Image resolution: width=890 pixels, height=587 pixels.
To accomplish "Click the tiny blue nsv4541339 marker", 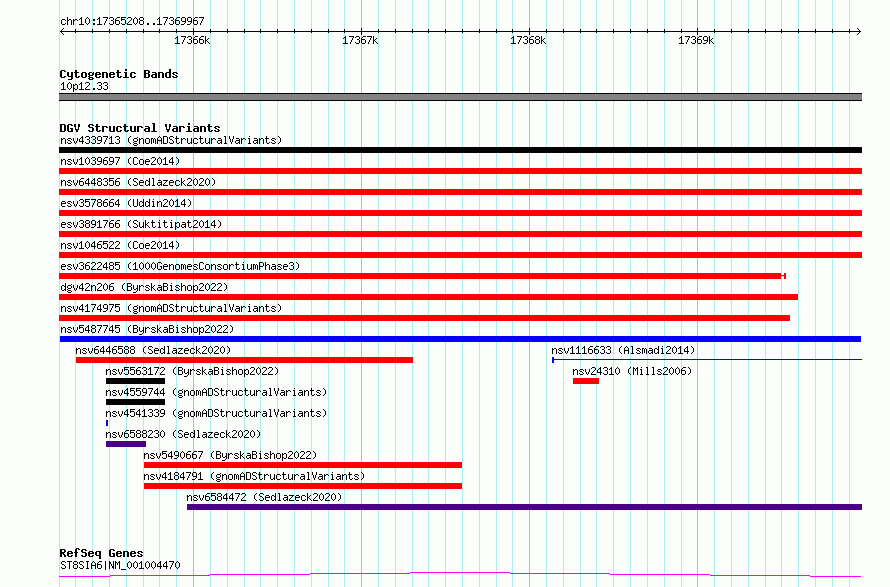I will (x=107, y=423).
